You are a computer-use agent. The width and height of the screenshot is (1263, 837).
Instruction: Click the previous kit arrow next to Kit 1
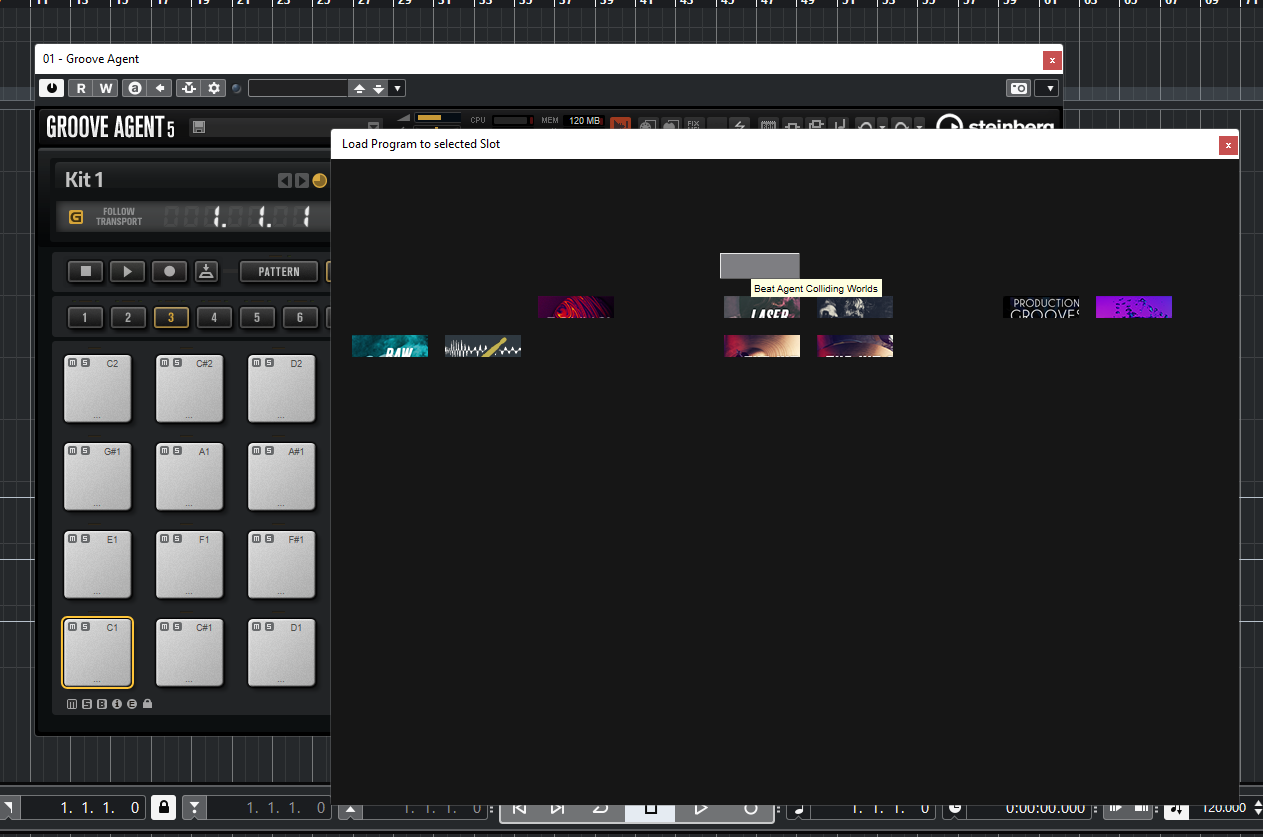pyautogui.click(x=284, y=181)
